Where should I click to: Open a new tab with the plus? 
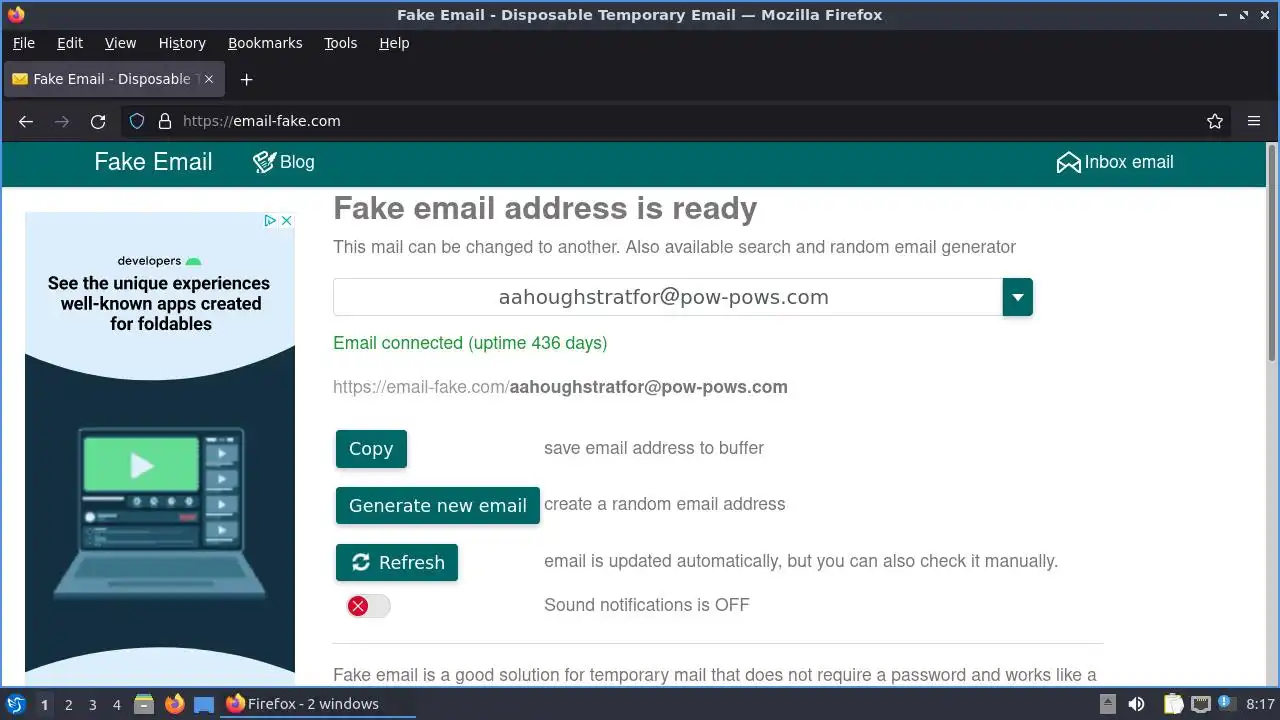(246, 79)
